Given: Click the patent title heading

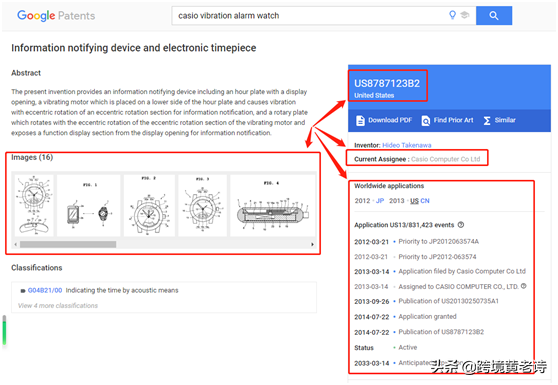Looking at the screenshot, I should tap(133, 48).
